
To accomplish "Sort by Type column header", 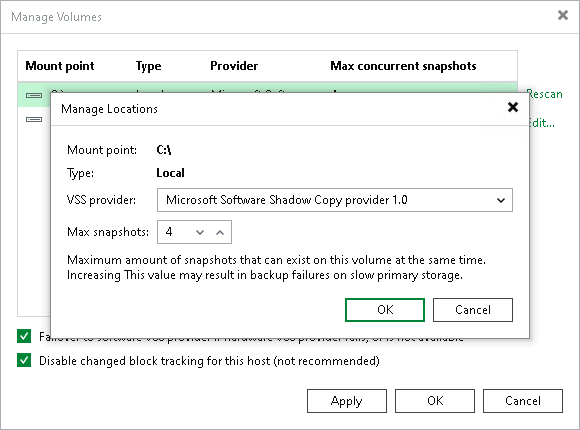I will click(x=148, y=66).
